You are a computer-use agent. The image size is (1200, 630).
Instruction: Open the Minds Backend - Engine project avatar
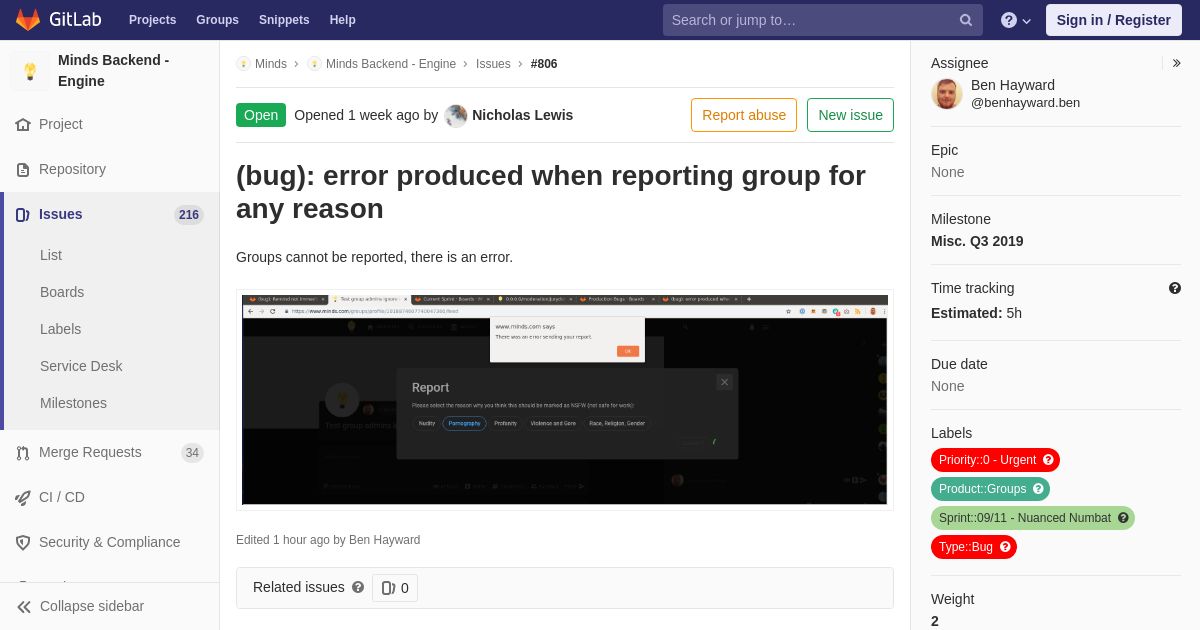tap(30, 71)
